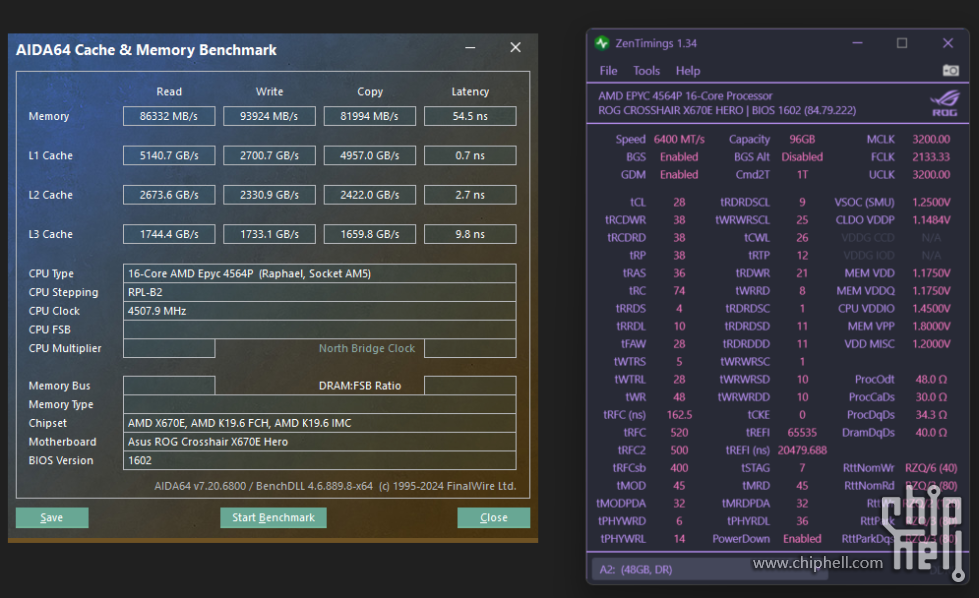Viewport: 979px width, 598px height.
Task: Click the CPU Stepping value RPL-B2
Action: pos(320,292)
